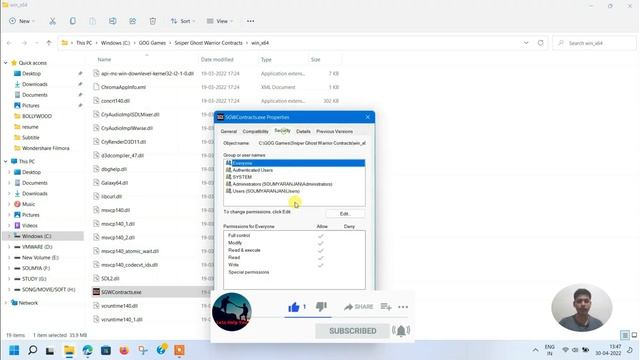640x360 pixels.
Task: Click the thumbs down dislike icon
Action: [x=321, y=306]
